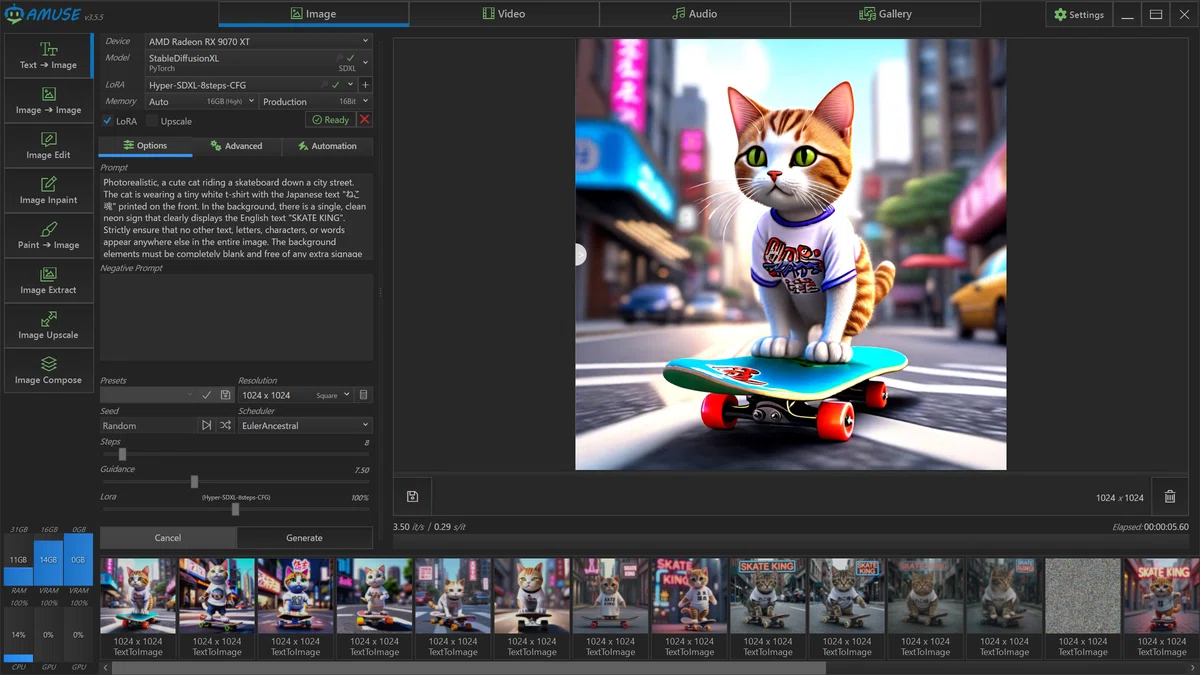Switch to the Video tab

point(504,14)
